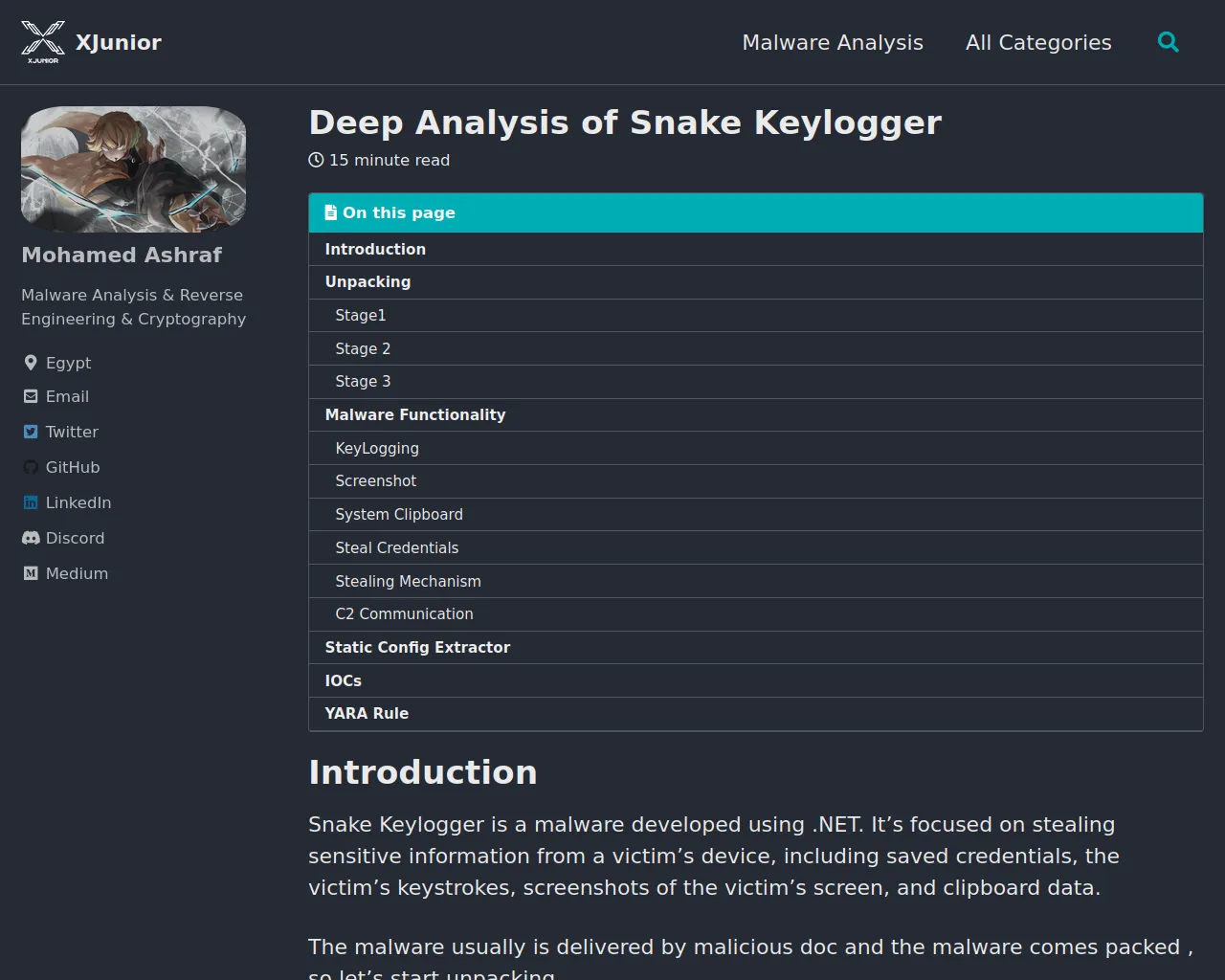1225x980 pixels.
Task: Open the Malware Analysis nav item
Action: 833,43
